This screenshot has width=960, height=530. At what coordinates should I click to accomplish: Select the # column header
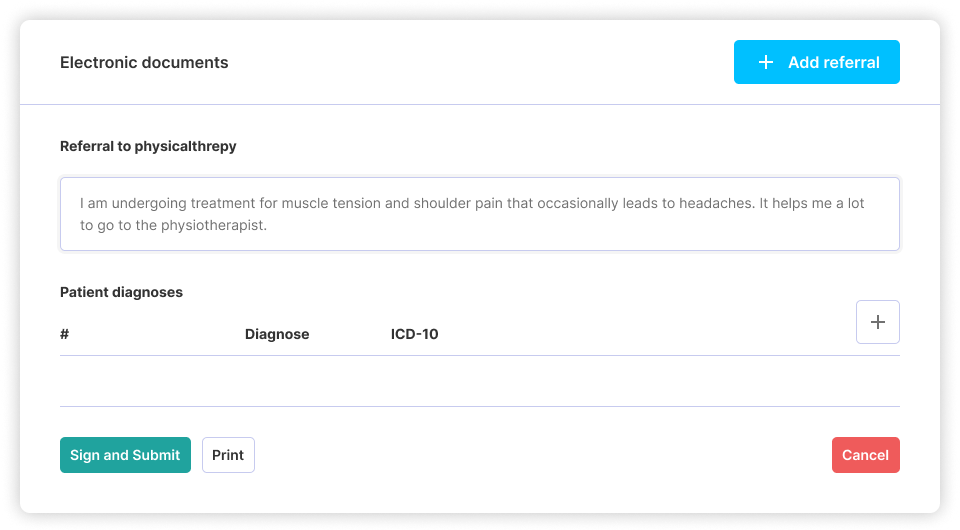pyautogui.click(x=64, y=334)
